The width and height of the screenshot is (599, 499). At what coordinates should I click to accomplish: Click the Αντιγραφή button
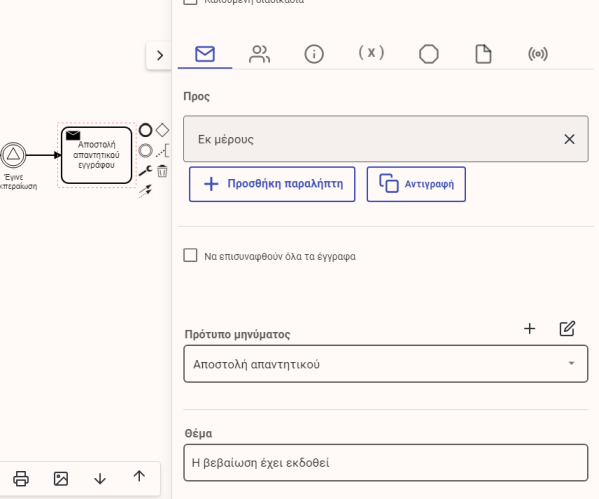416,184
